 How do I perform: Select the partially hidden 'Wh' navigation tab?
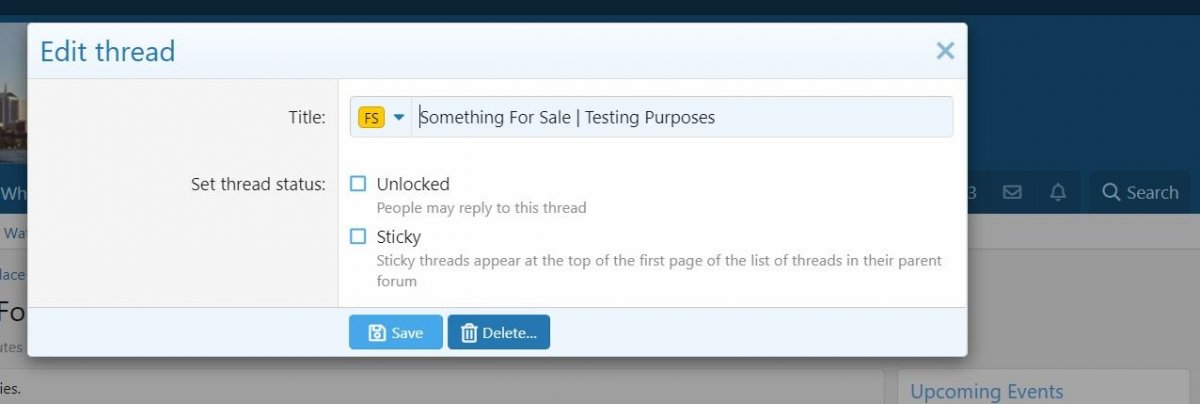(13, 193)
